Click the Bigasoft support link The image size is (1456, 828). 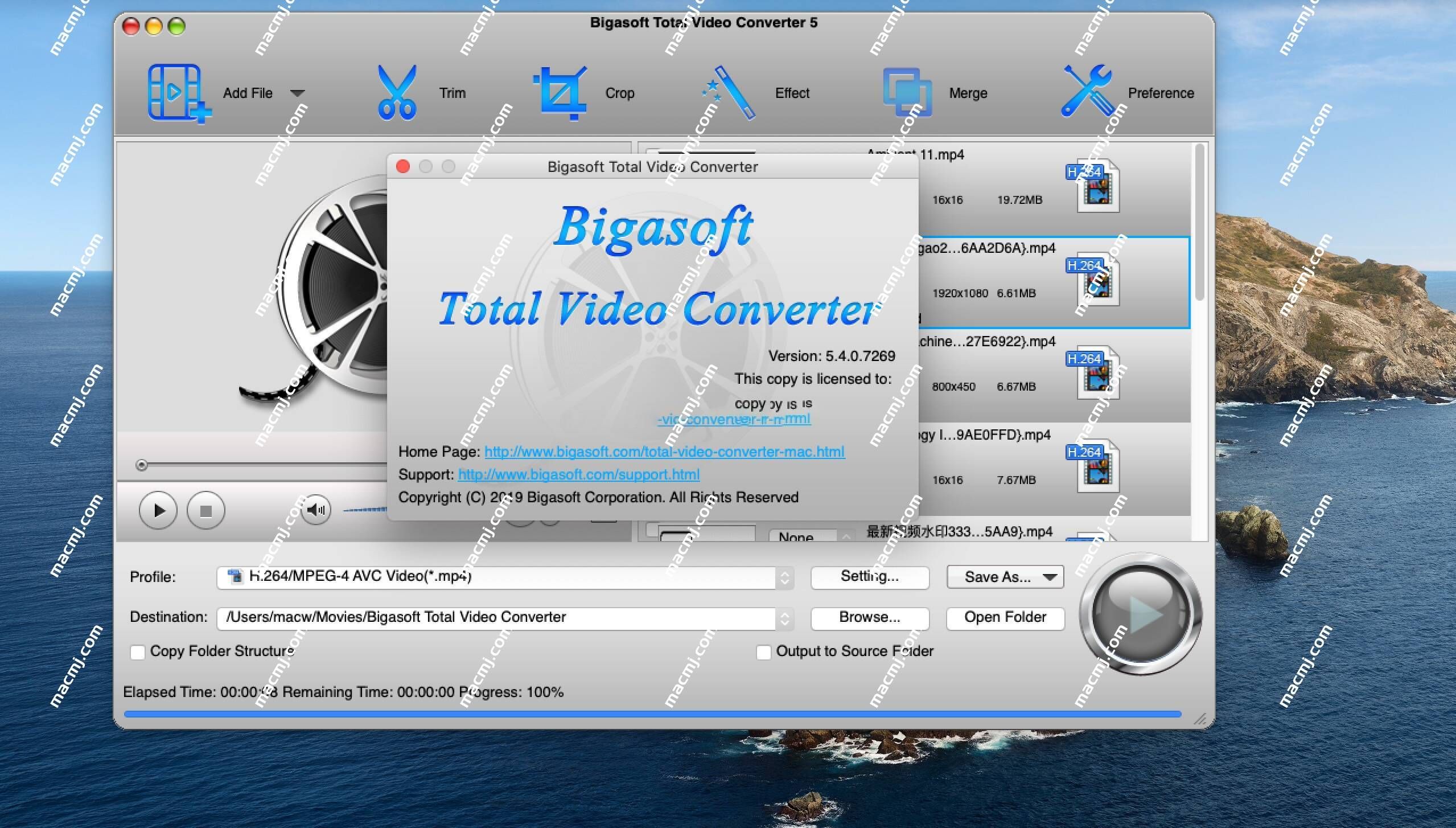click(579, 474)
